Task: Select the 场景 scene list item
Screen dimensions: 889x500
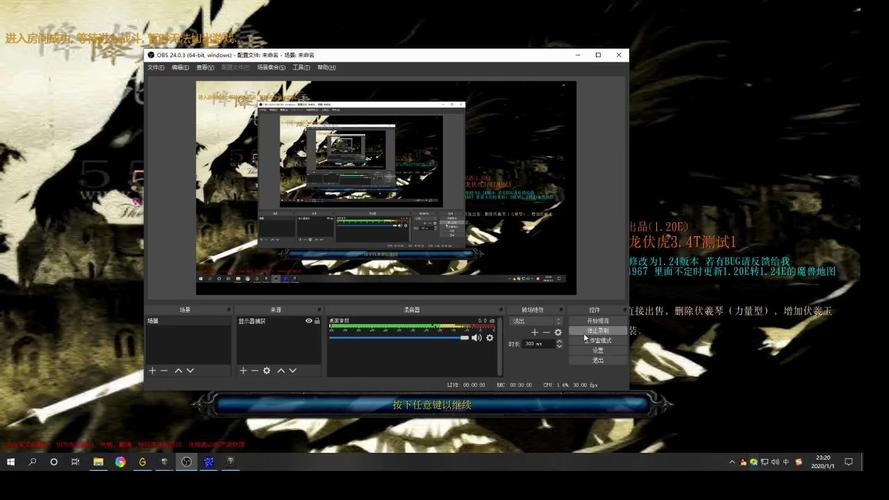Action: pos(189,321)
